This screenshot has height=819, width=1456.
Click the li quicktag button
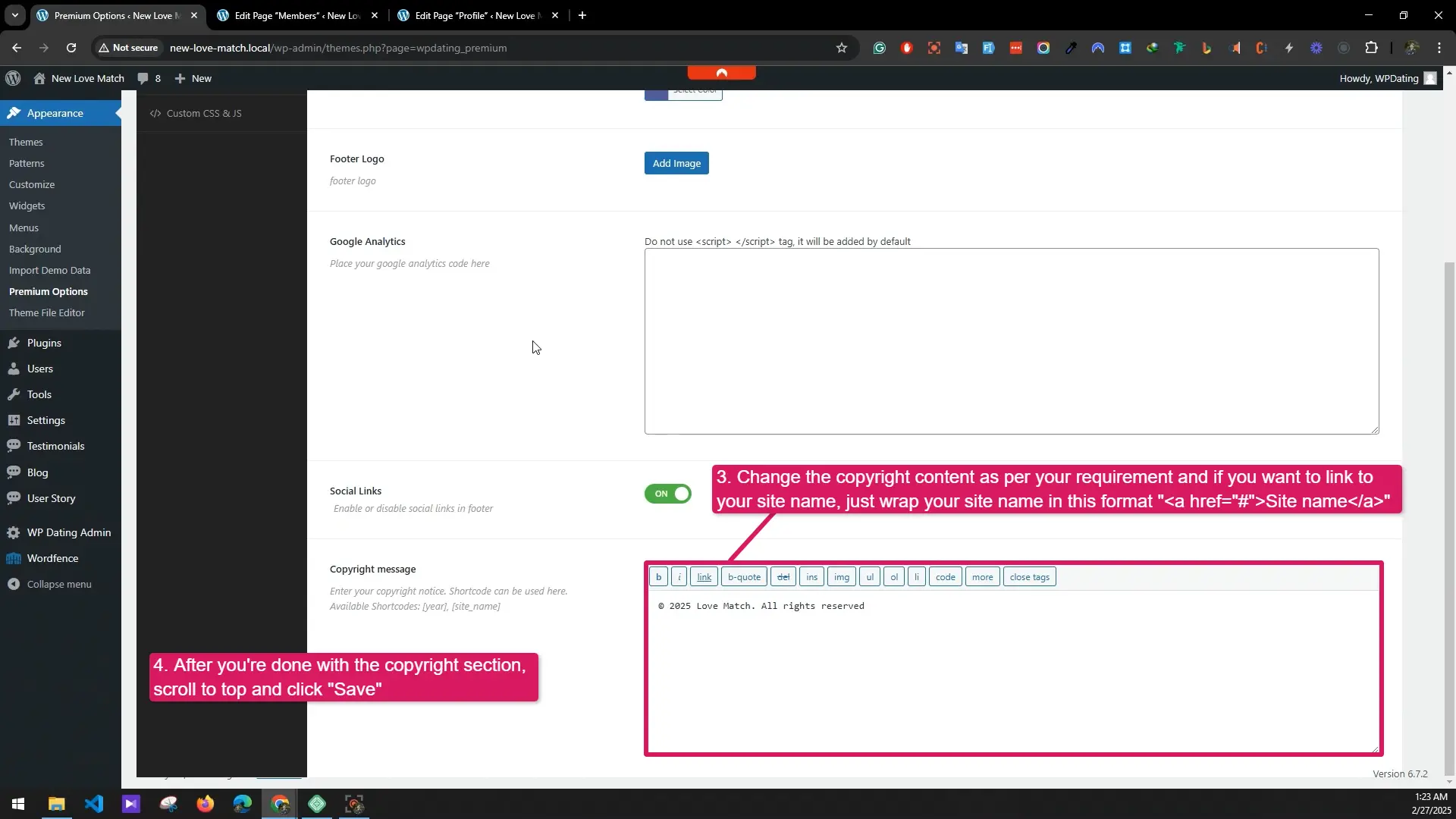916,577
